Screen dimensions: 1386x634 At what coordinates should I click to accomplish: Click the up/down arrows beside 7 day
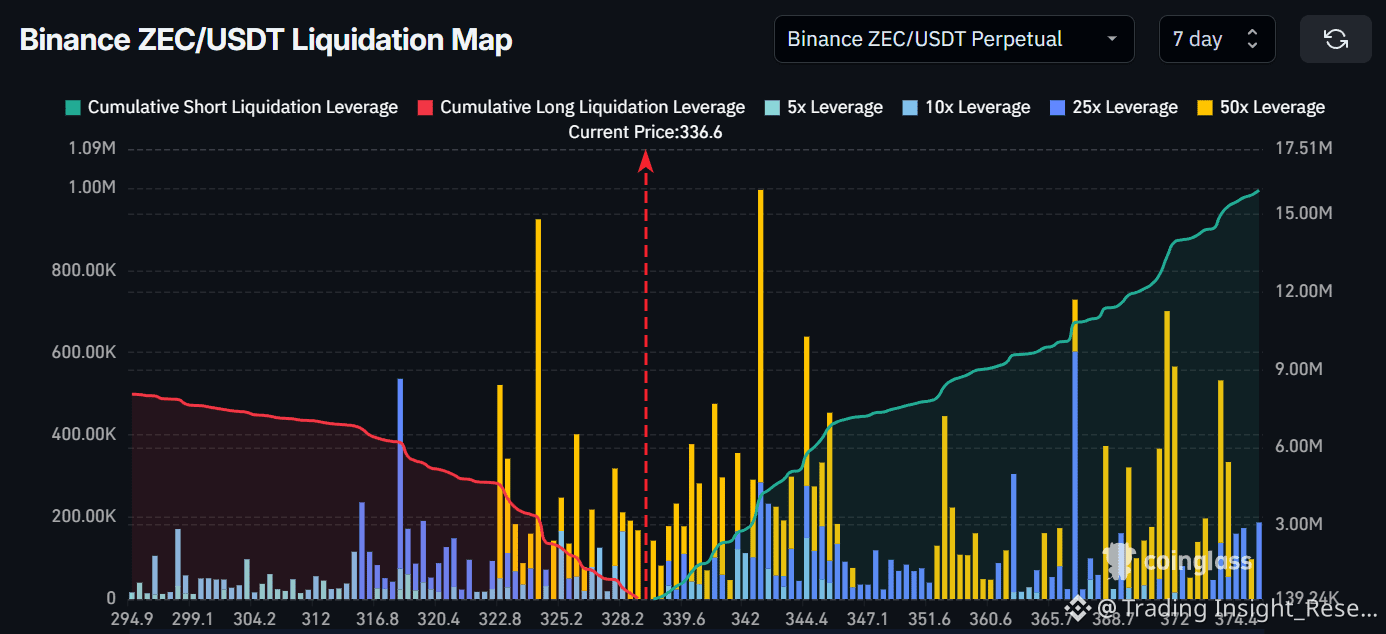click(x=1252, y=40)
